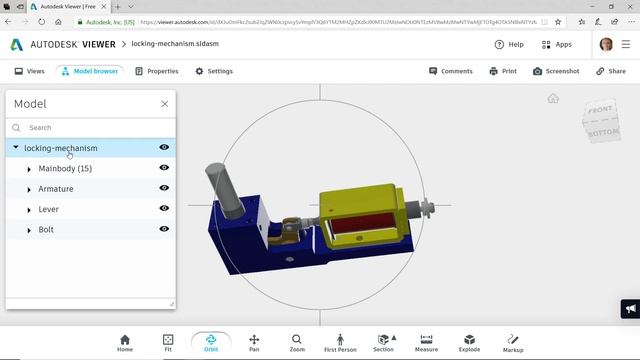Click the Explode tool
This screenshot has width=640, height=360.
[x=469, y=343]
